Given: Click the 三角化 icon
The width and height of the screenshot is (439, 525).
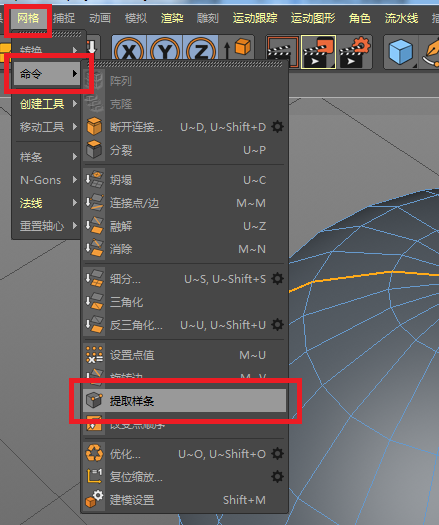Looking at the screenshot, I should point(94,302).
